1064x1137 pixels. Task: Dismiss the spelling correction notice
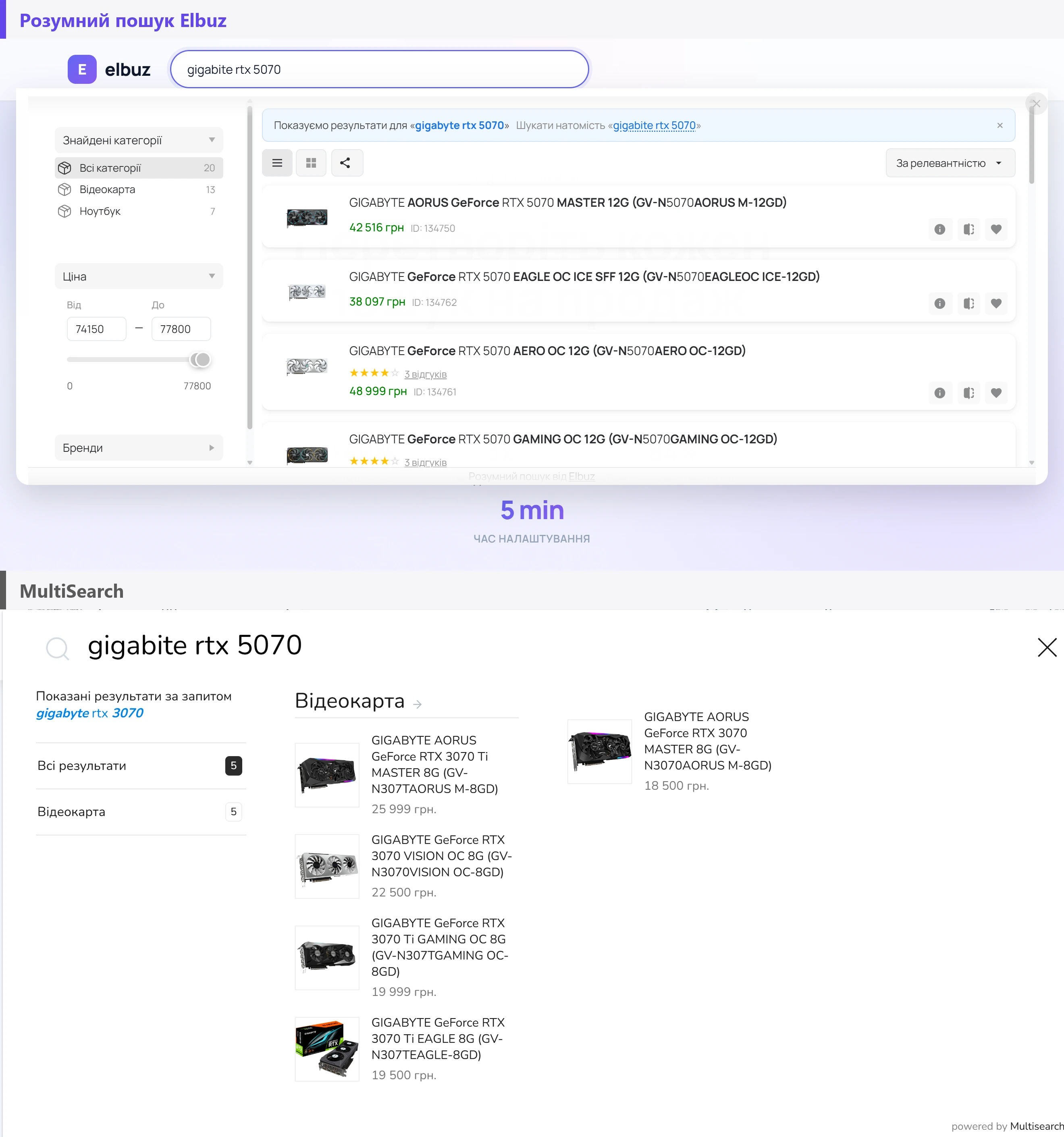tap(1000, 125)
